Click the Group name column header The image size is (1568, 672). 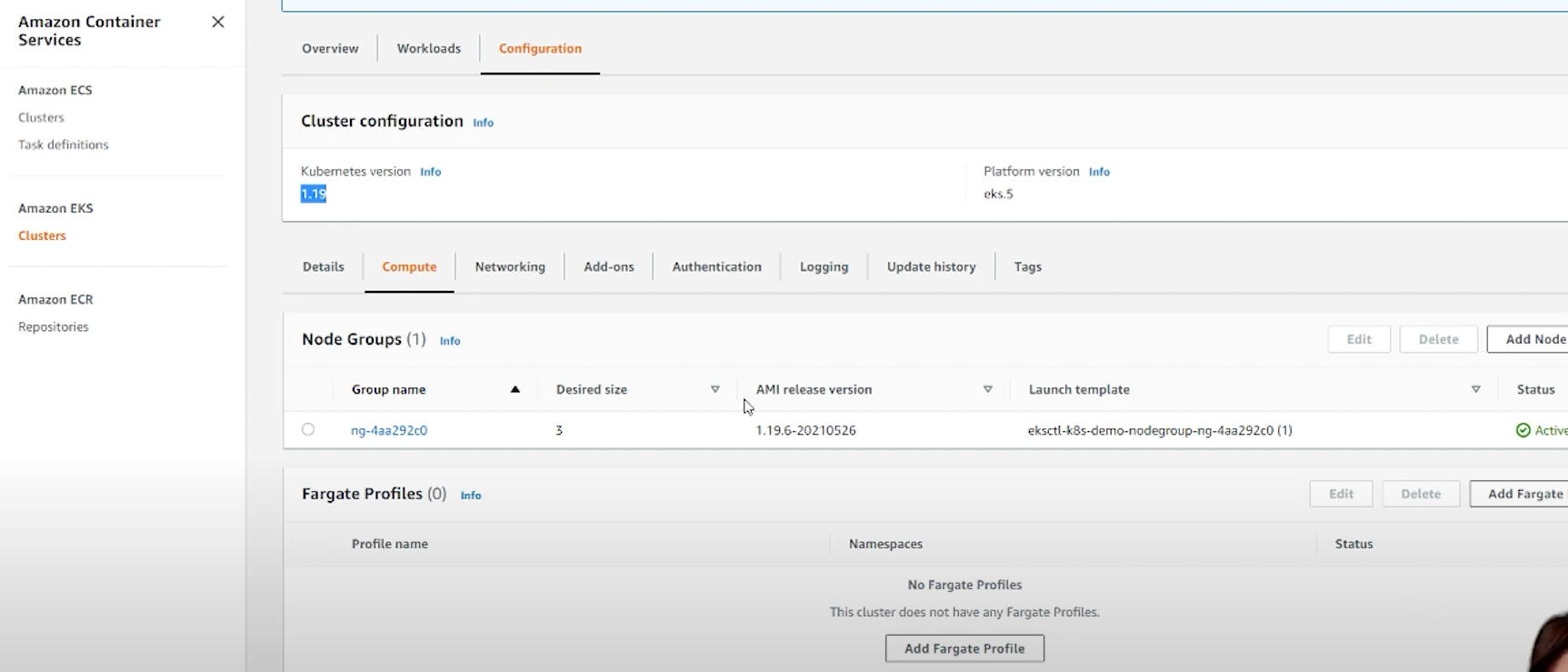[389, 389]
